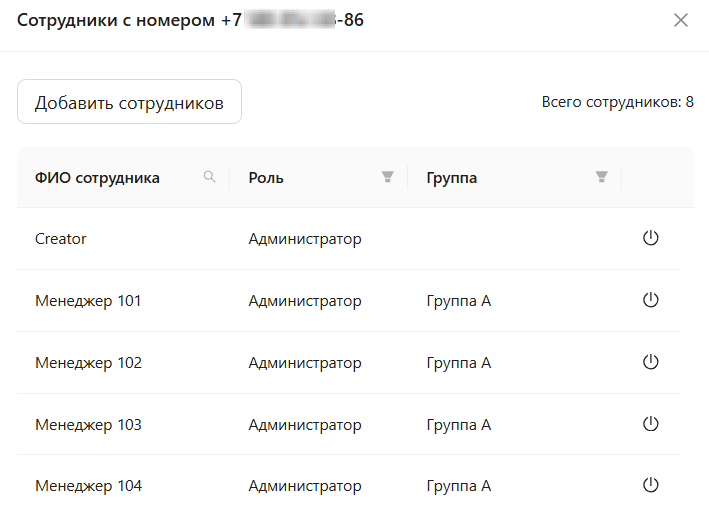Click on Менеджер 104 name
The width and height of the screenshot is (709, 513).
pyautogui.click(x=88, y=487)
